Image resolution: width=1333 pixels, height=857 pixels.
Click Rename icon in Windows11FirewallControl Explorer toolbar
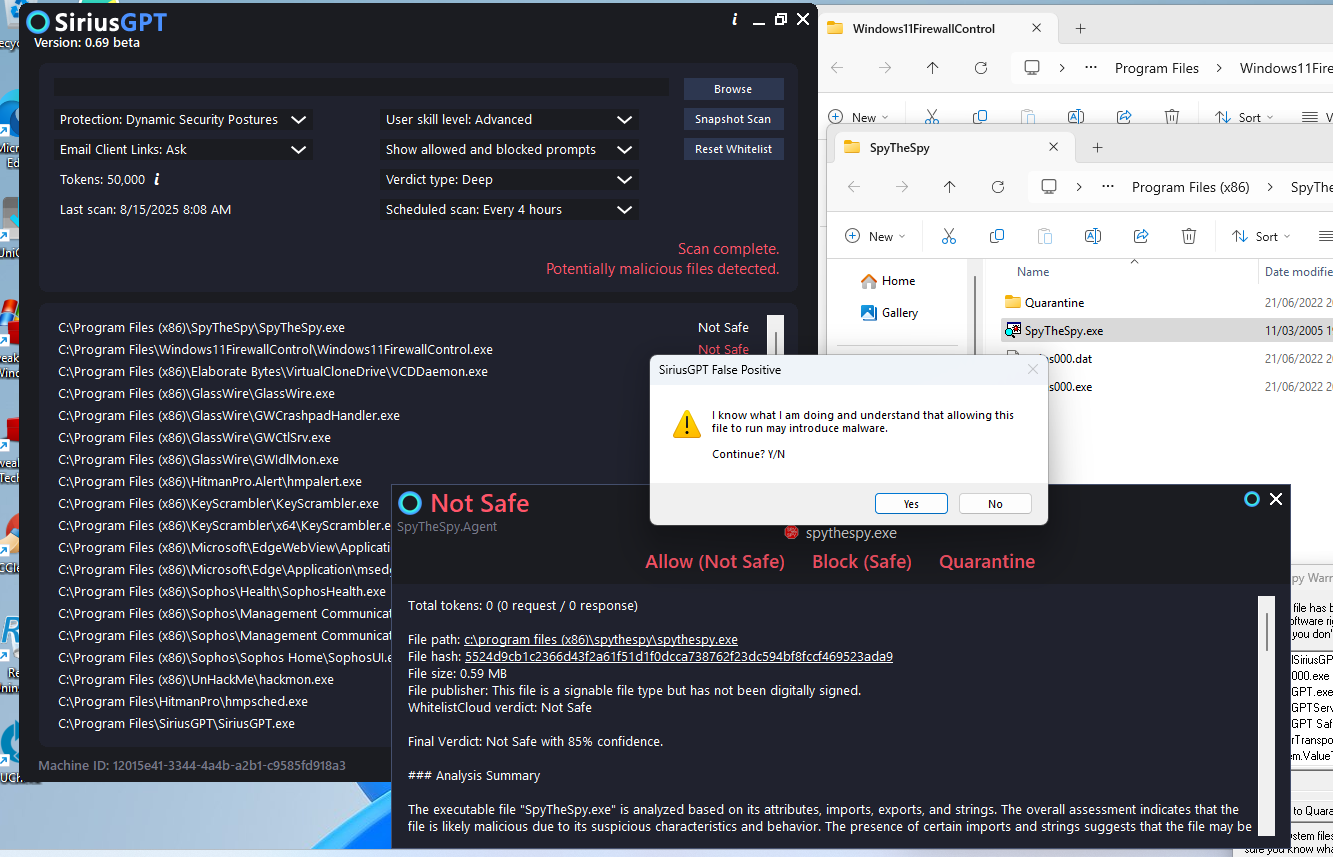pyautogui.click(x=1076, y=117)
